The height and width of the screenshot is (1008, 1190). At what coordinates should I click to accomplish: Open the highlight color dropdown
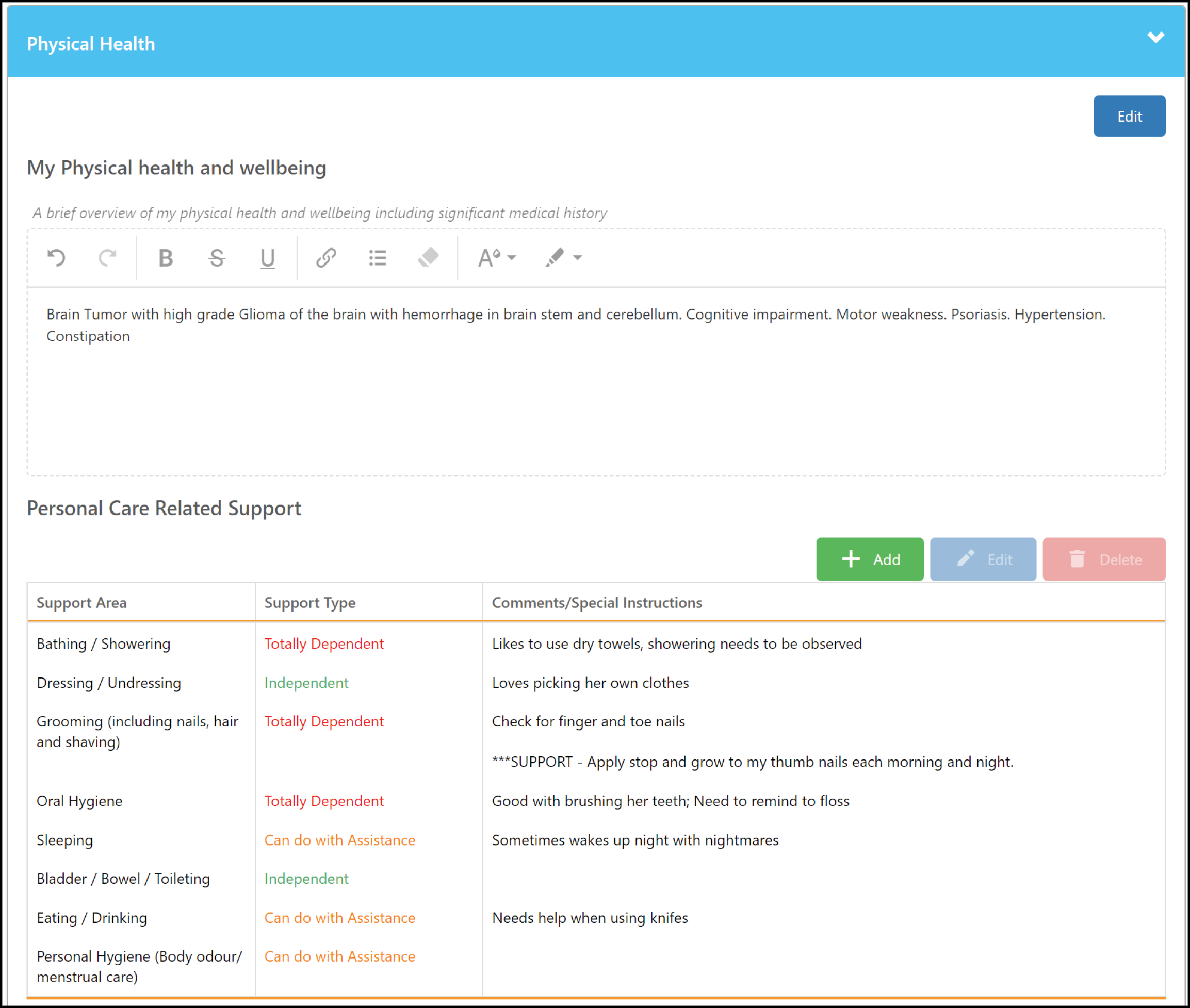(563, 258)
